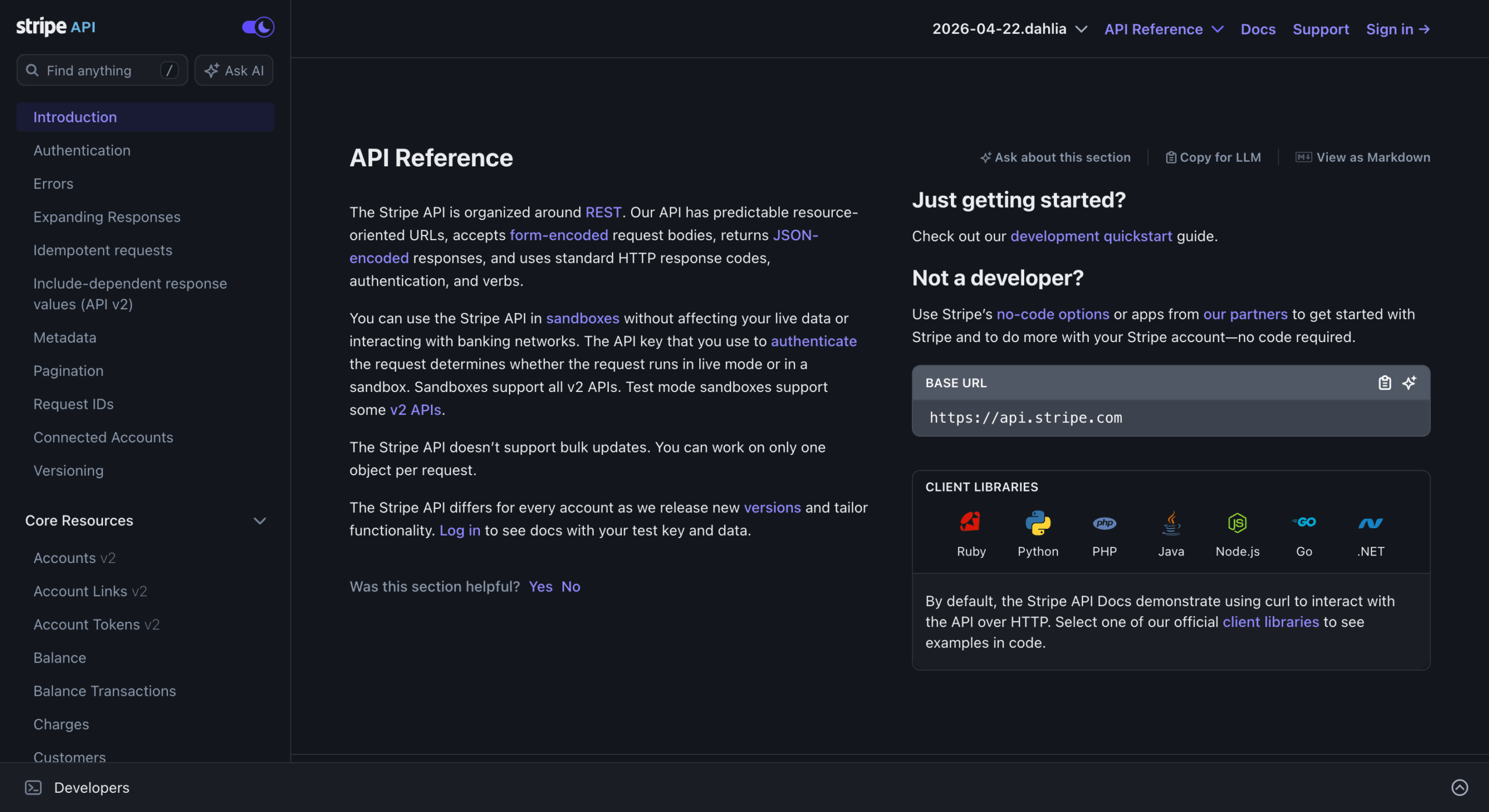Click Ask about this section
Screen dimensions: 1489x812
coord(1055,157)
